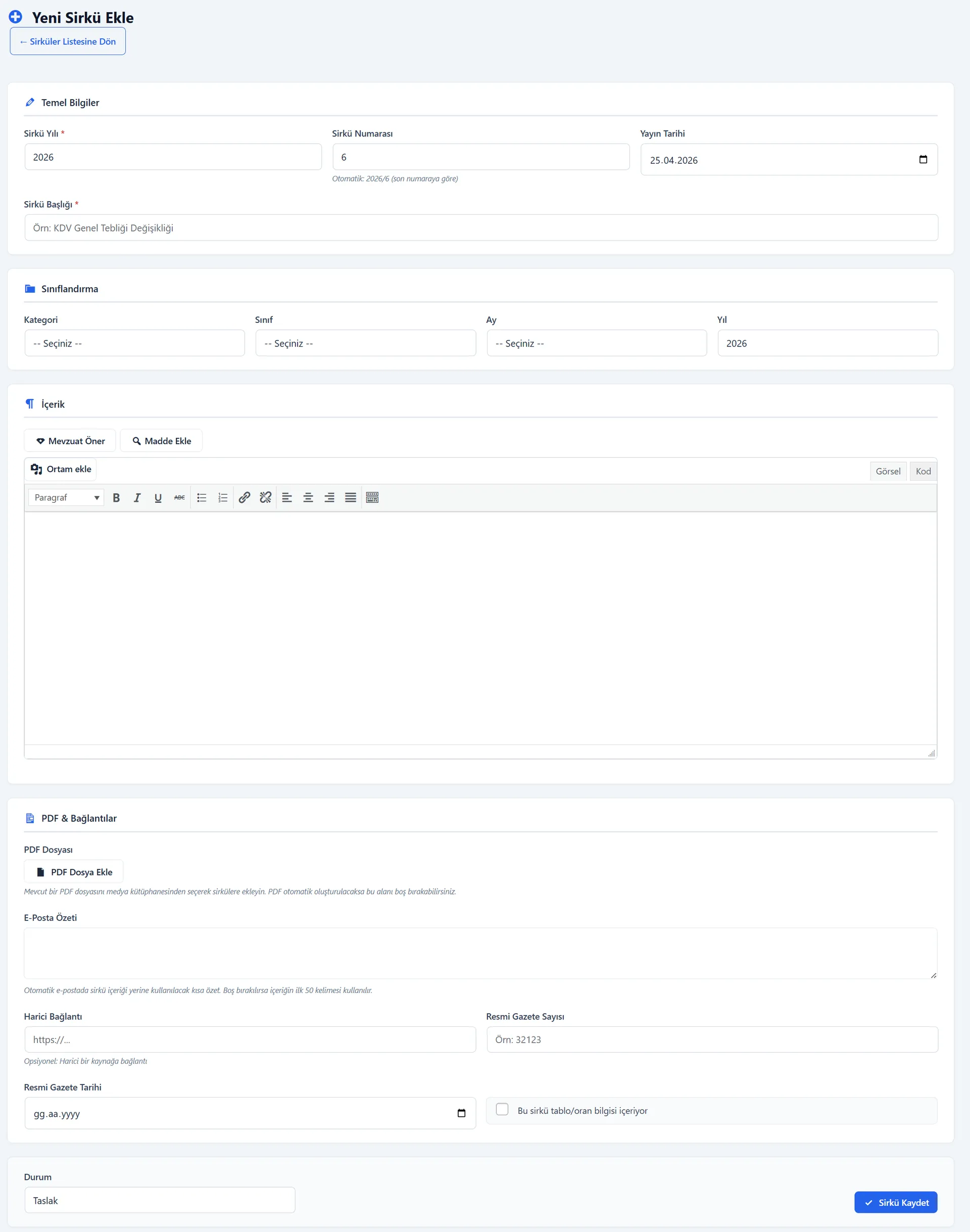Click the hint text 'Otomatik: 2026/6 (son numaraya göre)'

(395, 179)
